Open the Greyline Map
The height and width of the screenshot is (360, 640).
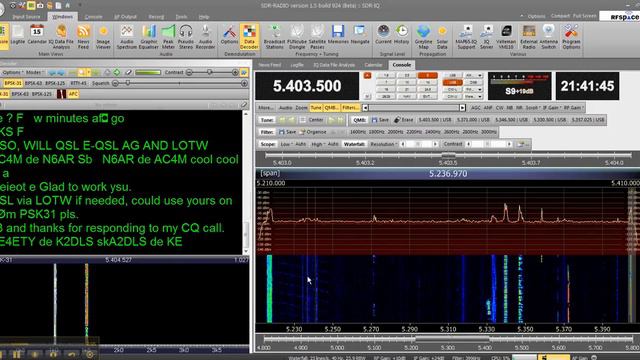click(x=423, y=36)
